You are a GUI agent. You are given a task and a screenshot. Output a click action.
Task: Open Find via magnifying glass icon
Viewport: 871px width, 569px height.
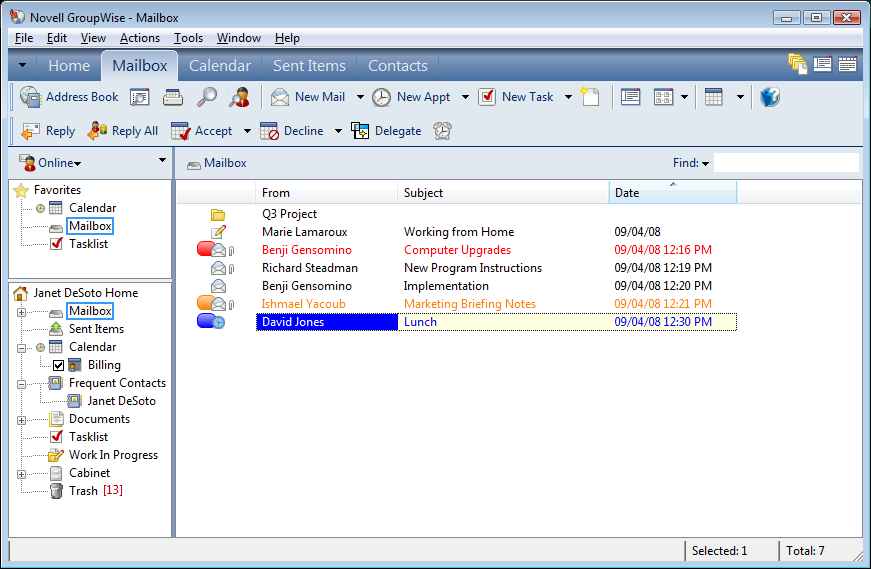tap(207, 97)
